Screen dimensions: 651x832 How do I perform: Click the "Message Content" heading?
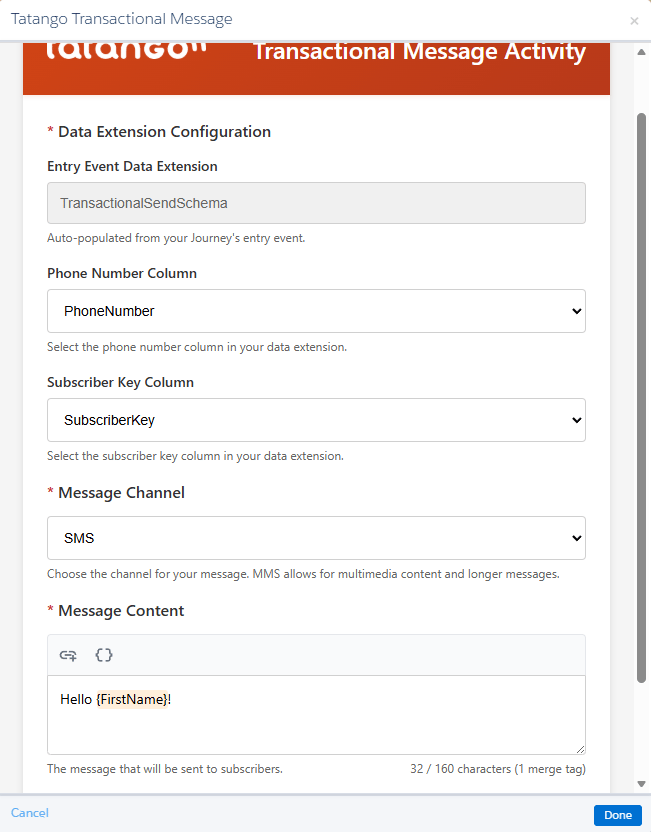[x=121, y=611]
